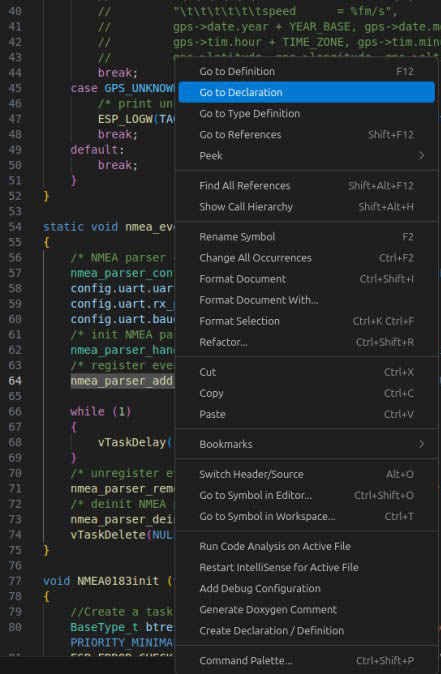
Task: Click line number 77 in gutter
Action: point(15,581)
